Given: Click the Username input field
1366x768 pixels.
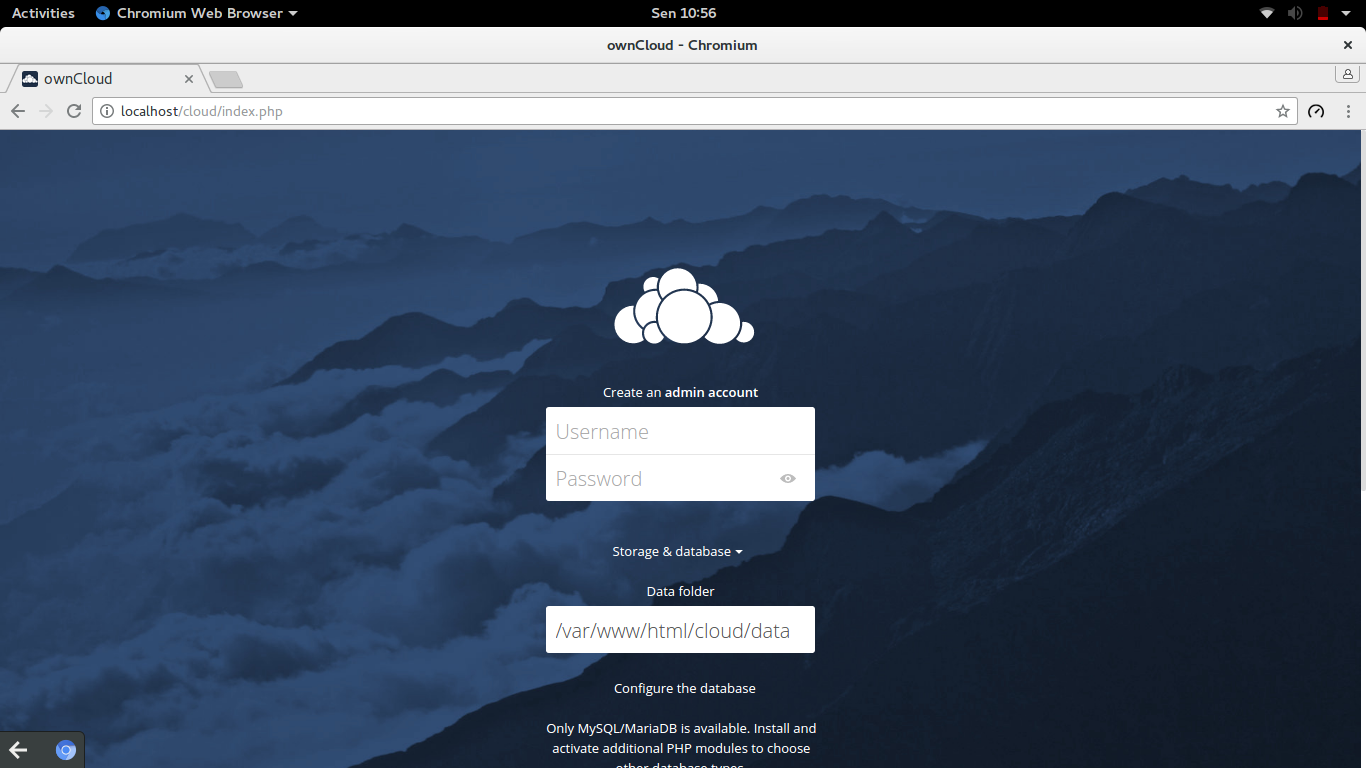Looking at the screenshot, I should tap(680, 430).
